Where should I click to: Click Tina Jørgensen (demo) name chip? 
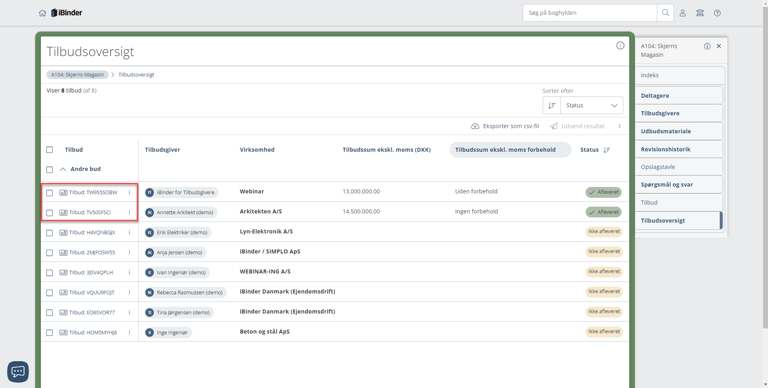[179, 313]
